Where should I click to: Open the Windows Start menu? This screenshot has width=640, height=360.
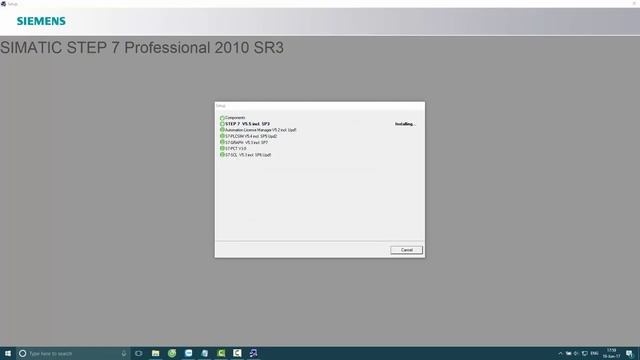pyautogui.click(x=8, y=353)
